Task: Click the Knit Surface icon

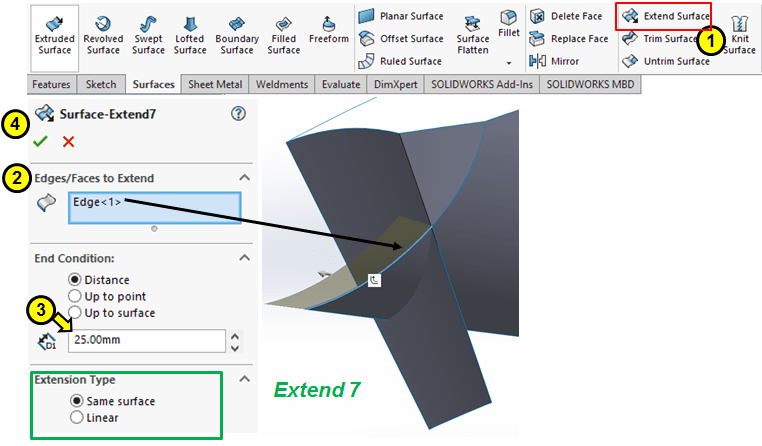Action: [740, 24]
